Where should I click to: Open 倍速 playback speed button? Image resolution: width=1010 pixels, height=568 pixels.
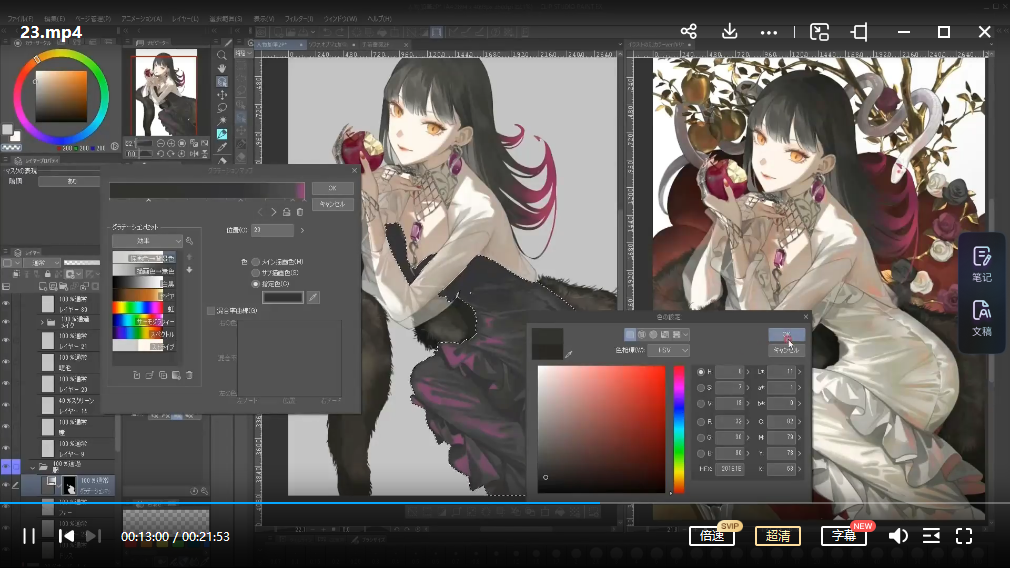712,536
